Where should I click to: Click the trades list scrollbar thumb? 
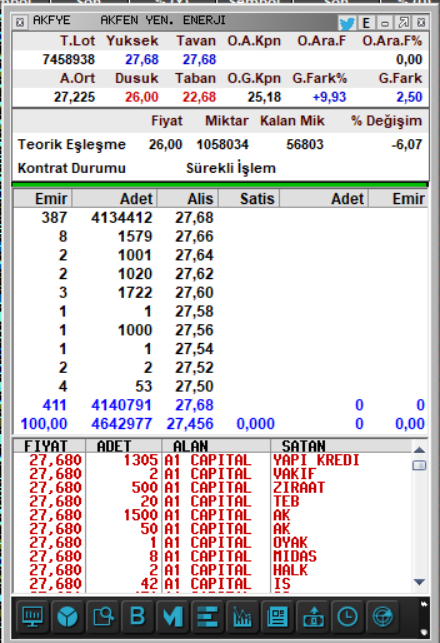pyautogui.click(x=419, y=465)
